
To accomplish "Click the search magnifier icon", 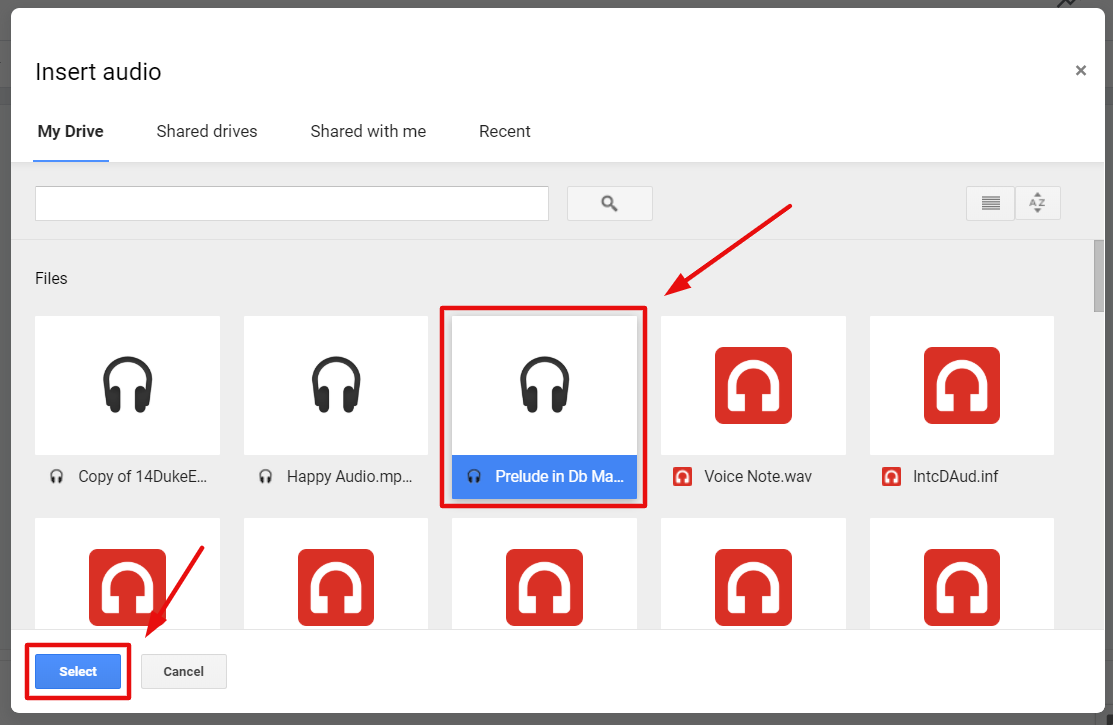I will tap(609, 203).
